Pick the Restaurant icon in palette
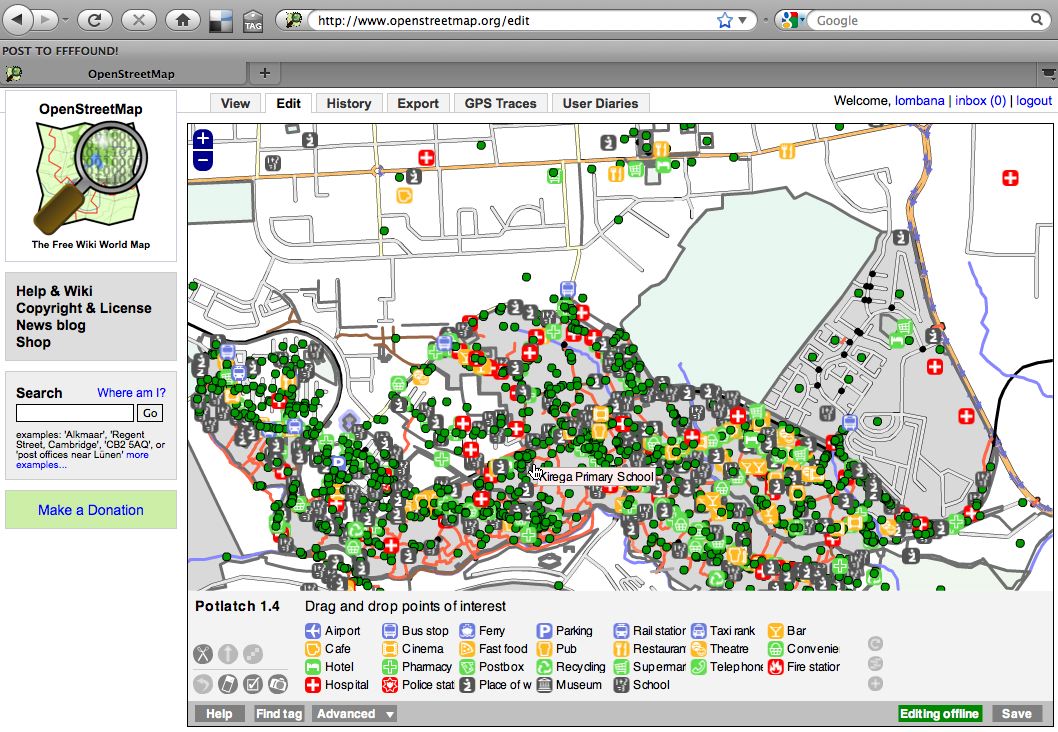This screenshot has height=732, width=1058. [x=621, y=649]
